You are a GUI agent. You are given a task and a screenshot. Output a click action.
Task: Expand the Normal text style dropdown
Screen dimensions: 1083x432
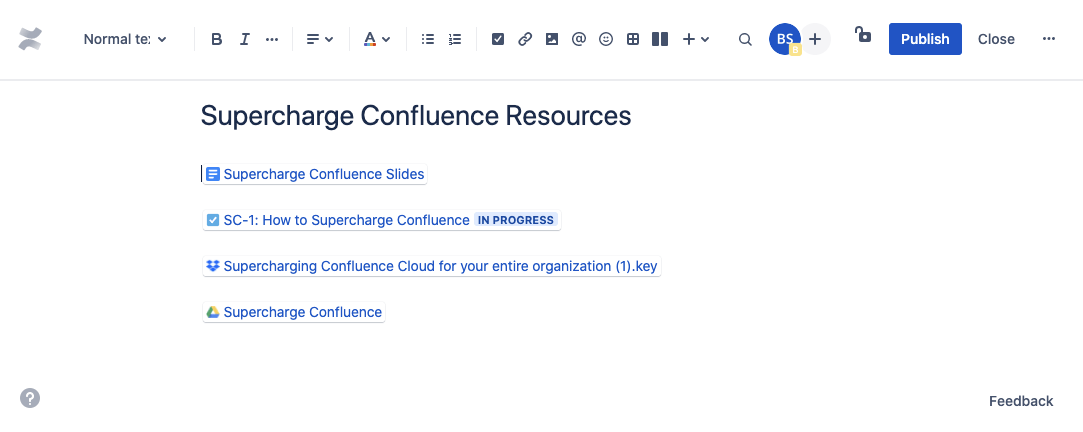125,39
